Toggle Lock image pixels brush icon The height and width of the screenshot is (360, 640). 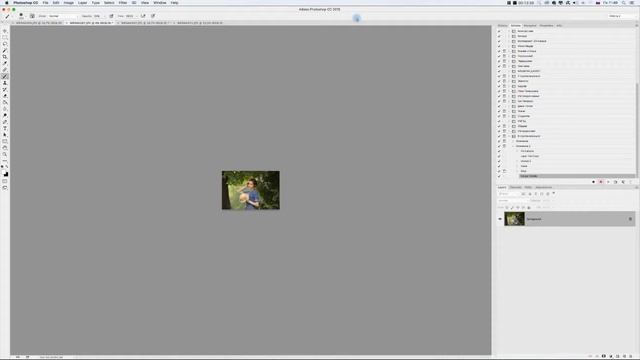pos(512,207)
